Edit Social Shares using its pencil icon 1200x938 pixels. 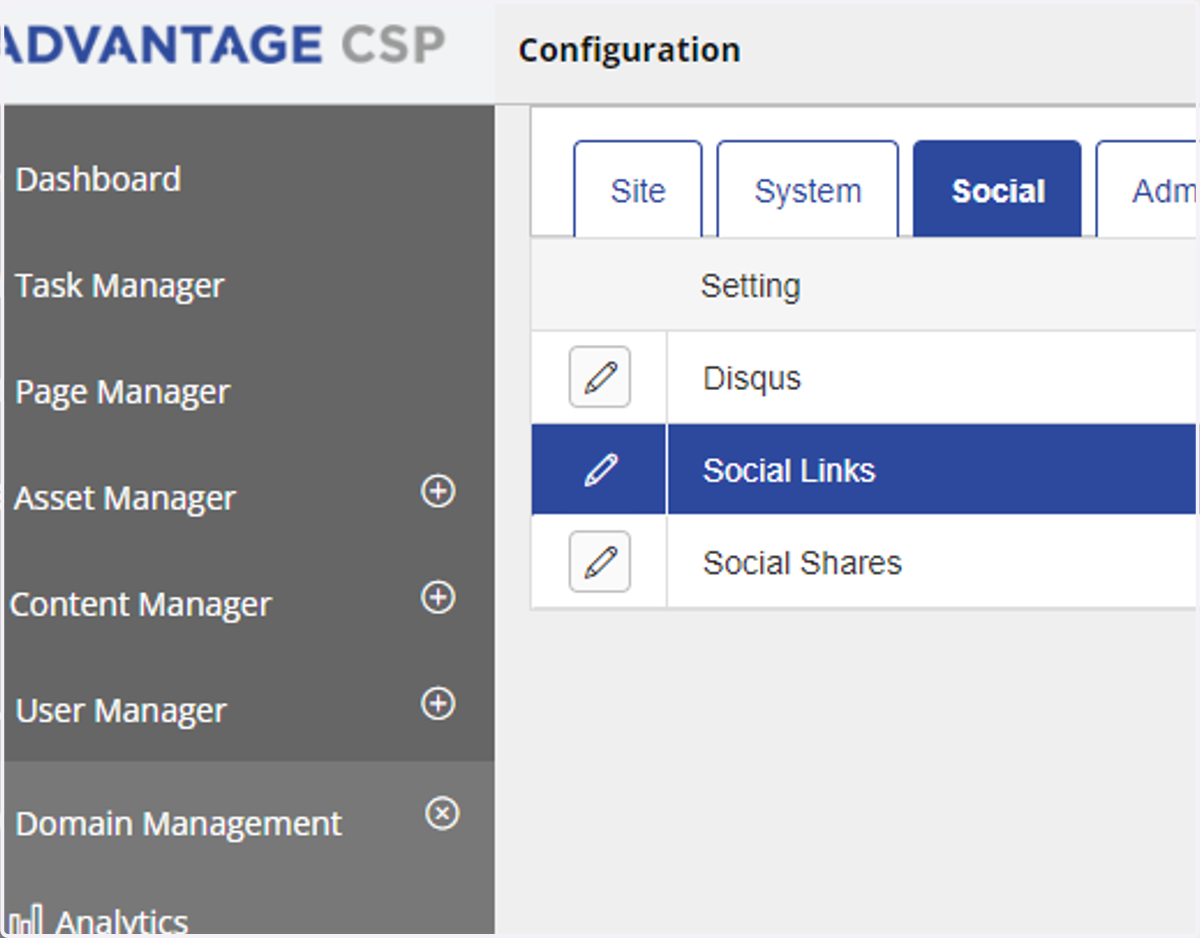(x=599, y=561)
